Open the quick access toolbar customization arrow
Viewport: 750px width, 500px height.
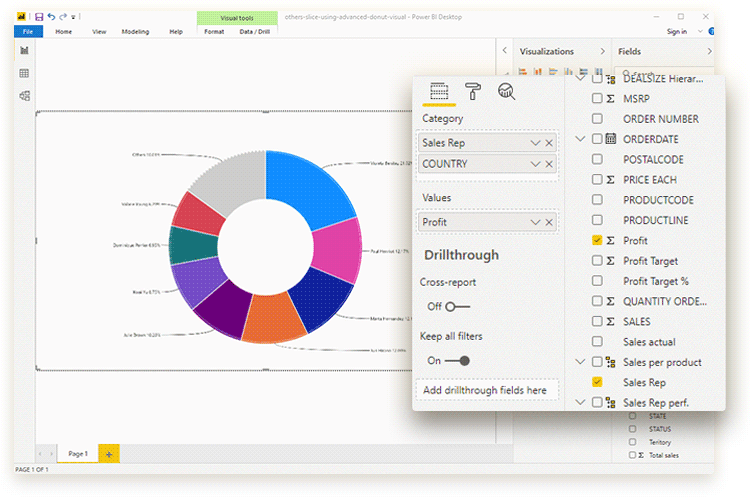click(x=73, y=17)
